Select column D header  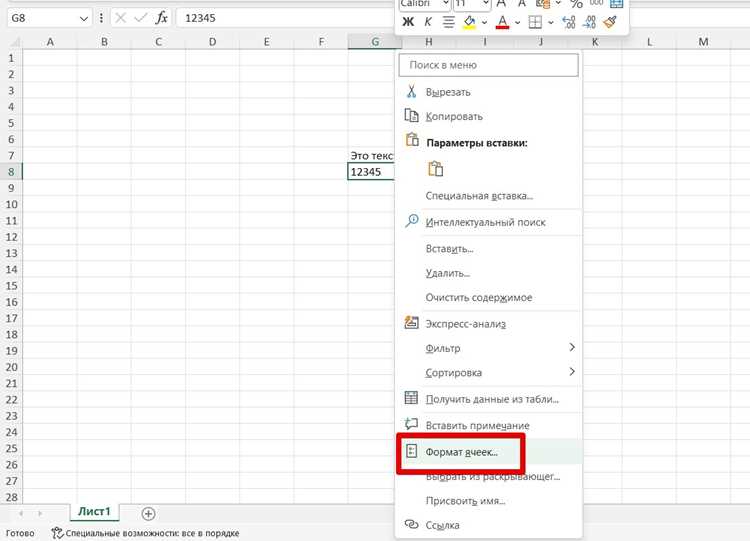click(x=212, y=42)
